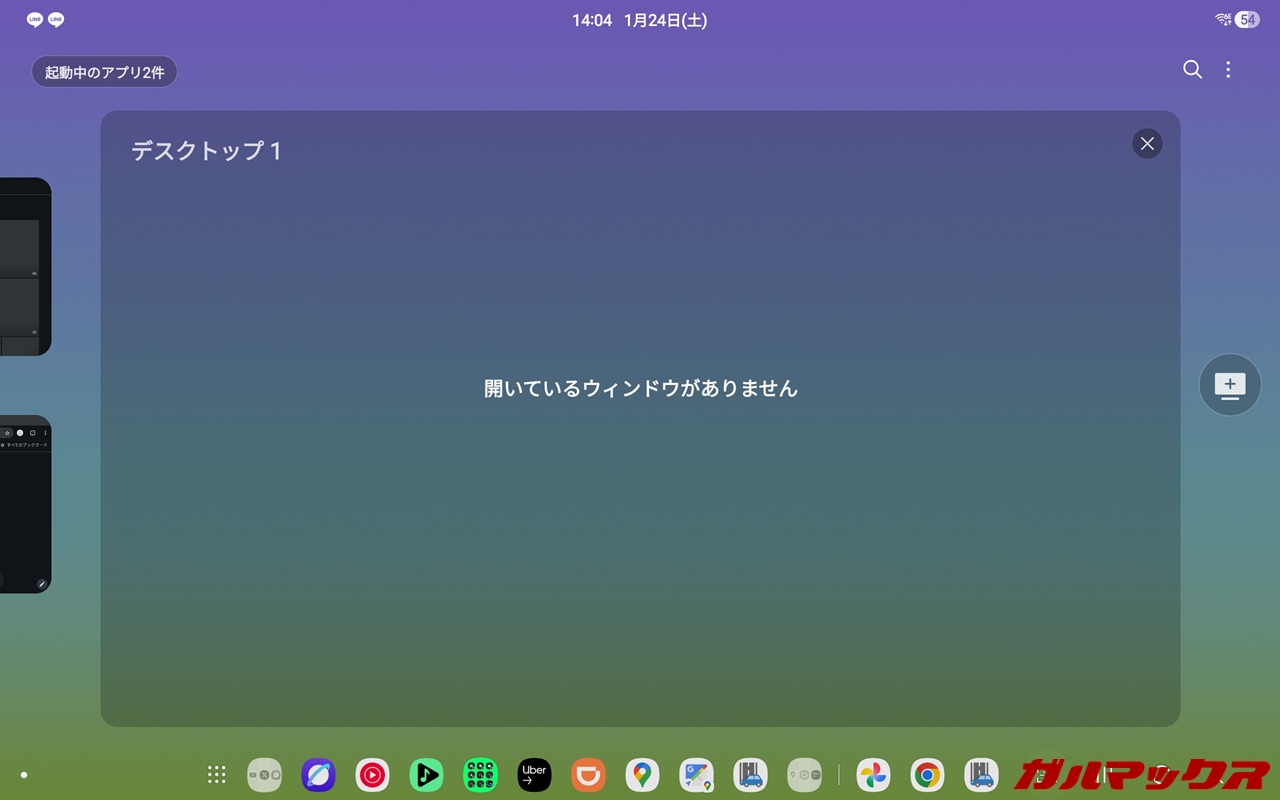Add a new desktop
This screenshot has height=800, width=1280.
coord(1229,385)
